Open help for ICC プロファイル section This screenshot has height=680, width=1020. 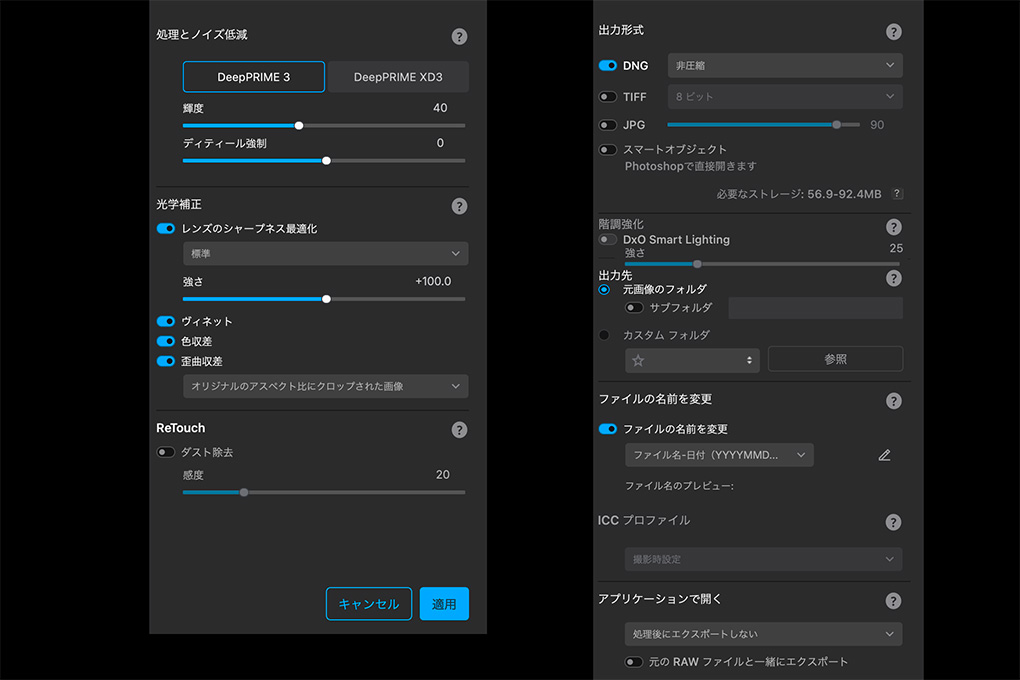click(893, 522)
